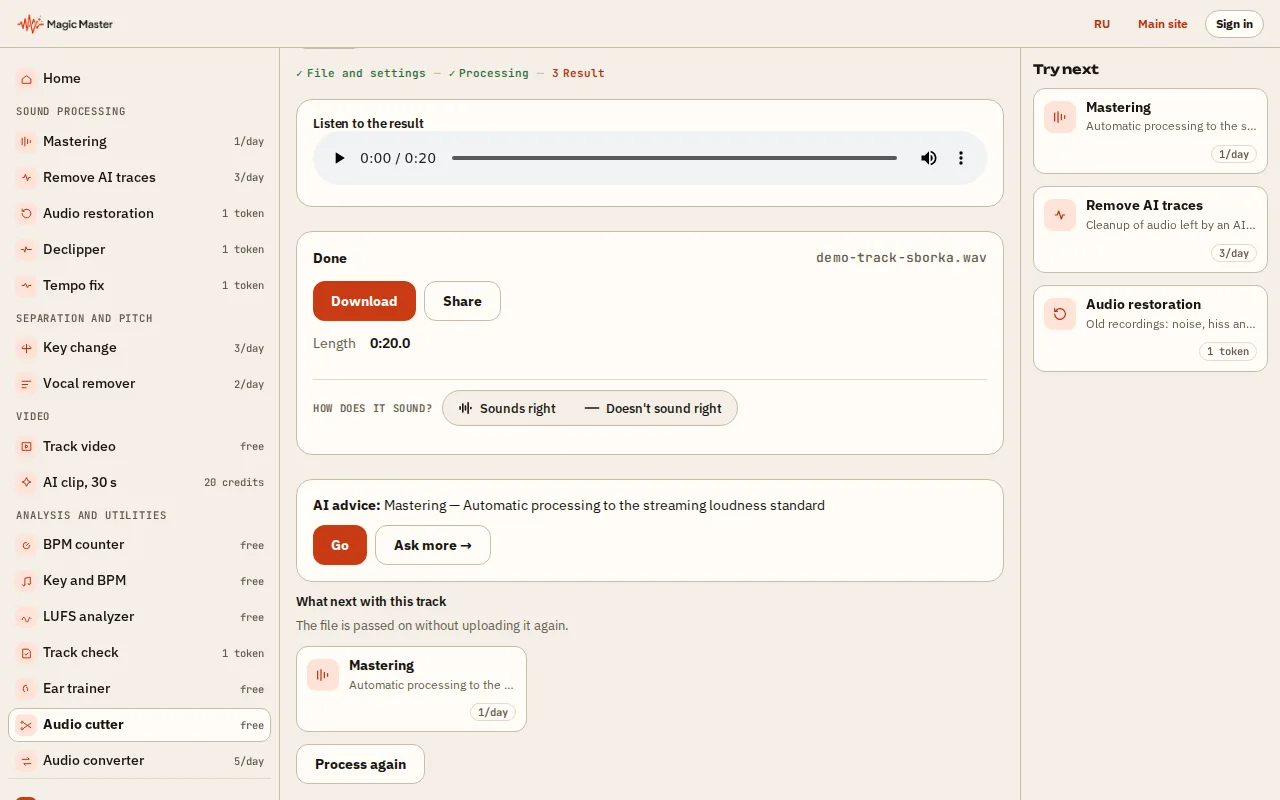The height and width of the screenshot is (800, 1280).
Task: Select the 3 Result step
Action: tap(578, 73)
